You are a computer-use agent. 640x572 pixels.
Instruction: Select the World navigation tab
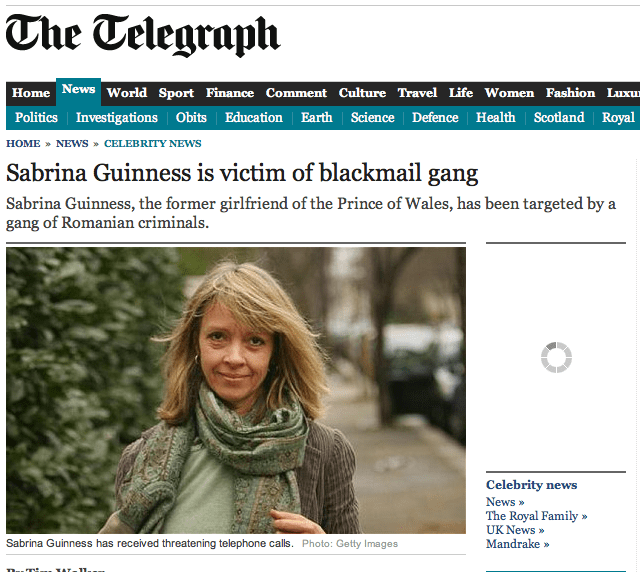(127, 93)
